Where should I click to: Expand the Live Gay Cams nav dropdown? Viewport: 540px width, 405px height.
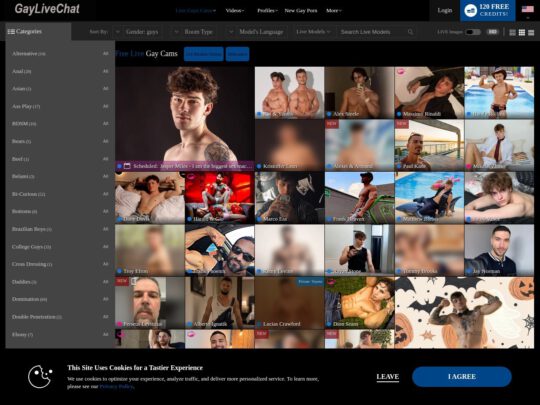[x=196, y=11]
